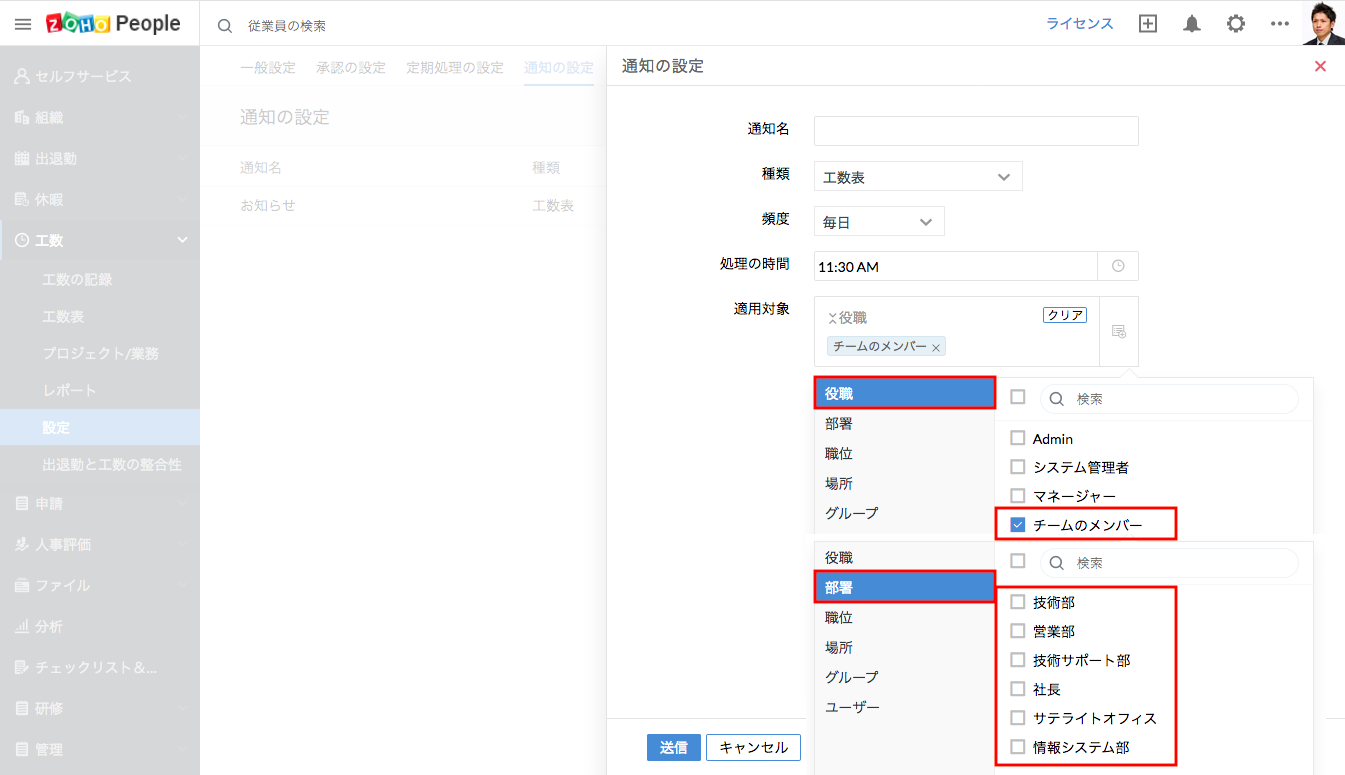Click the clock icon beside 処理の時間
The height and width of the screenshot is (775, 1345).
pos(1118,266)
